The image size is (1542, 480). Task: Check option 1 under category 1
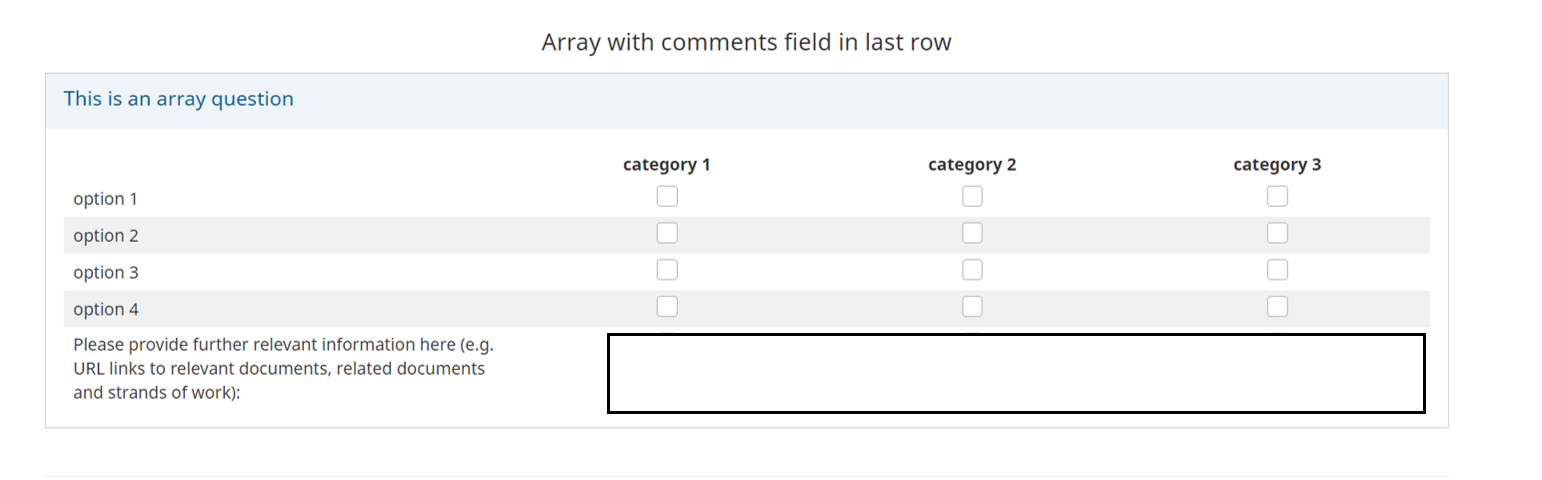coord(667,197)
